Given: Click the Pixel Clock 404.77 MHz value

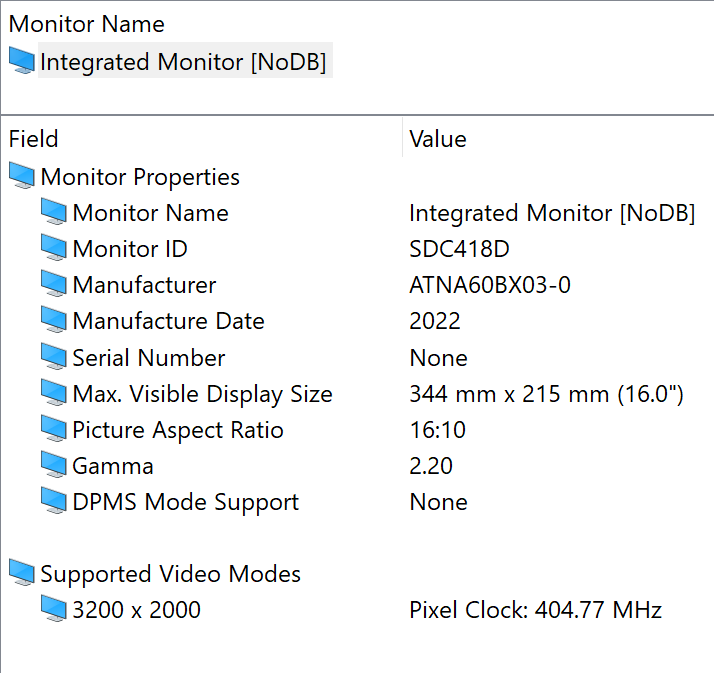Looking at the screenshot, I should click(535, 610).
